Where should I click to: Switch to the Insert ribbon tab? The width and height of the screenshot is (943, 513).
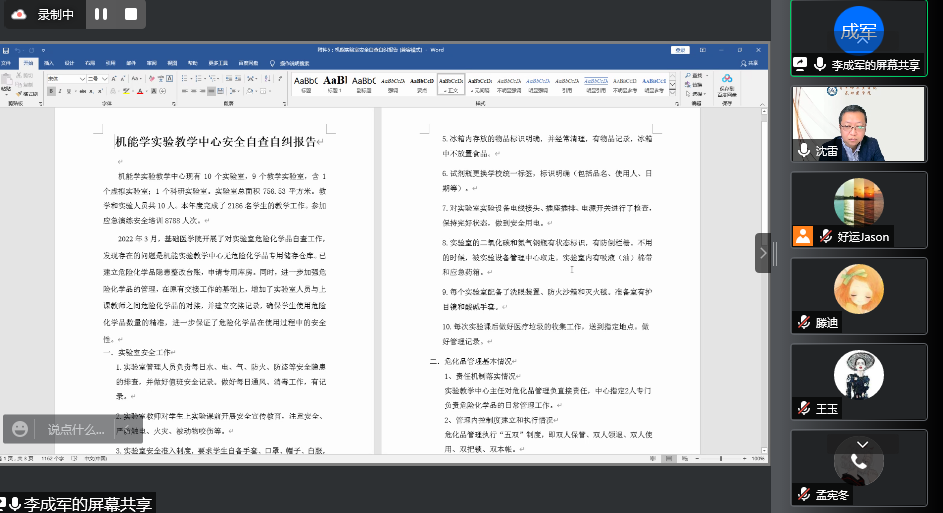pyautogui.click(x=49, y=63)
